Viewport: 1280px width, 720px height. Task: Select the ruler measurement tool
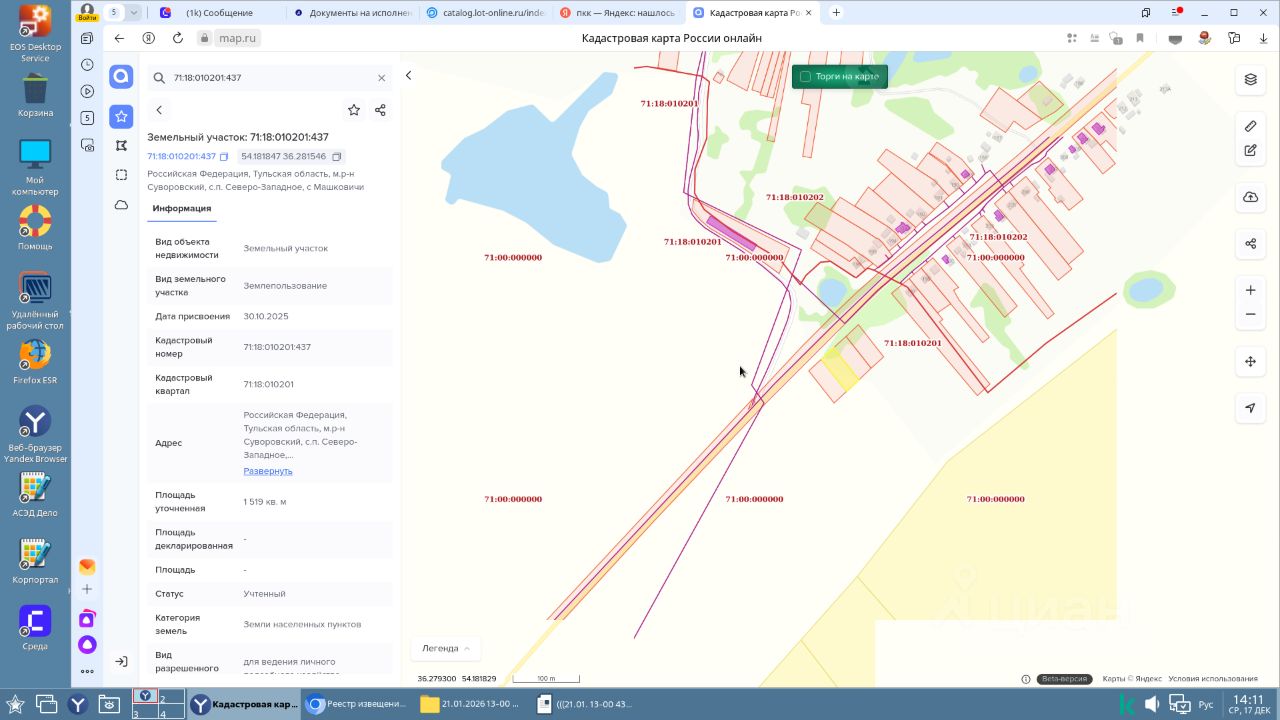(1250, 126)
